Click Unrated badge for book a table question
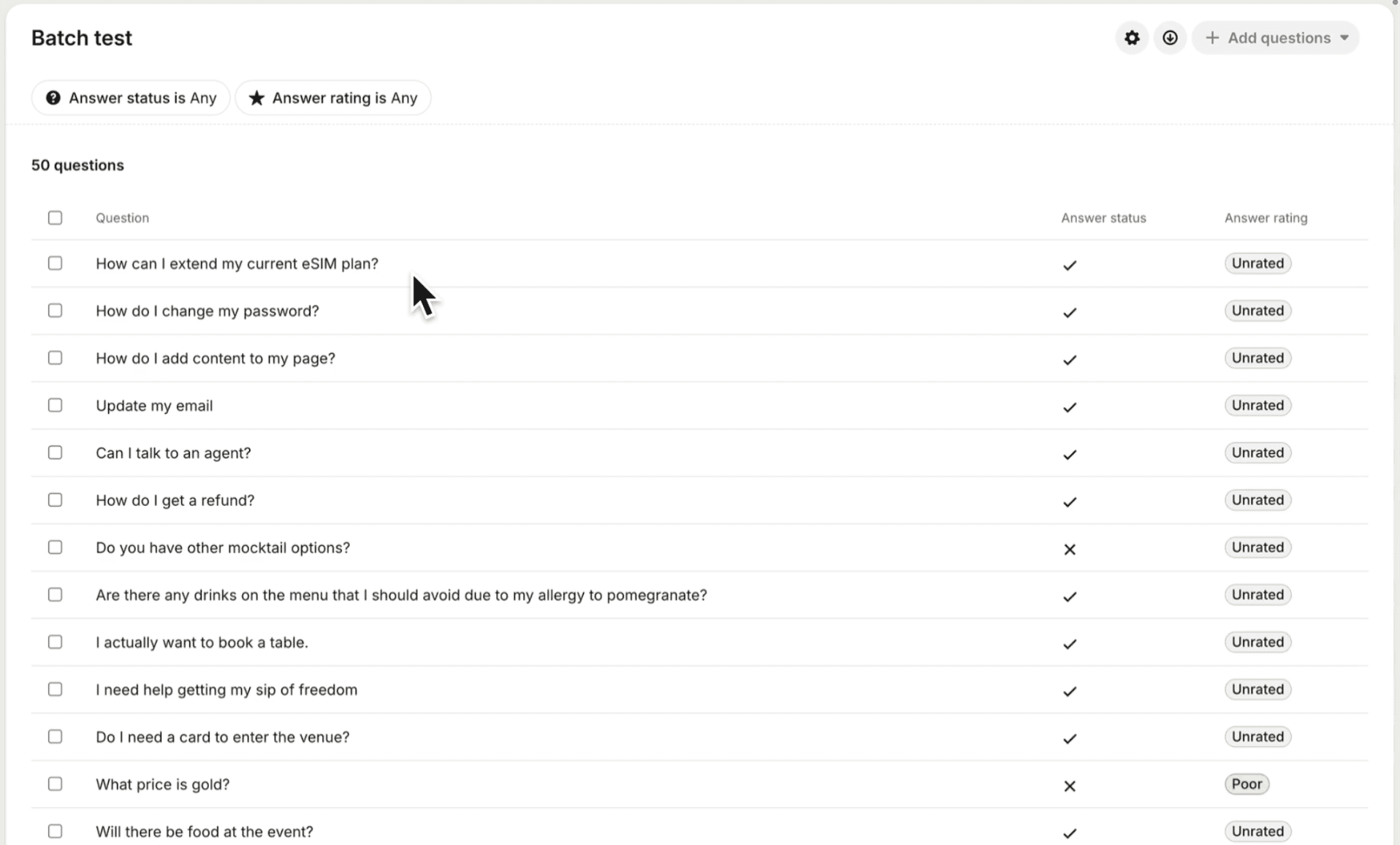Image resolution: width=1400 pixels, height=845 pixels. (1257, 642)
